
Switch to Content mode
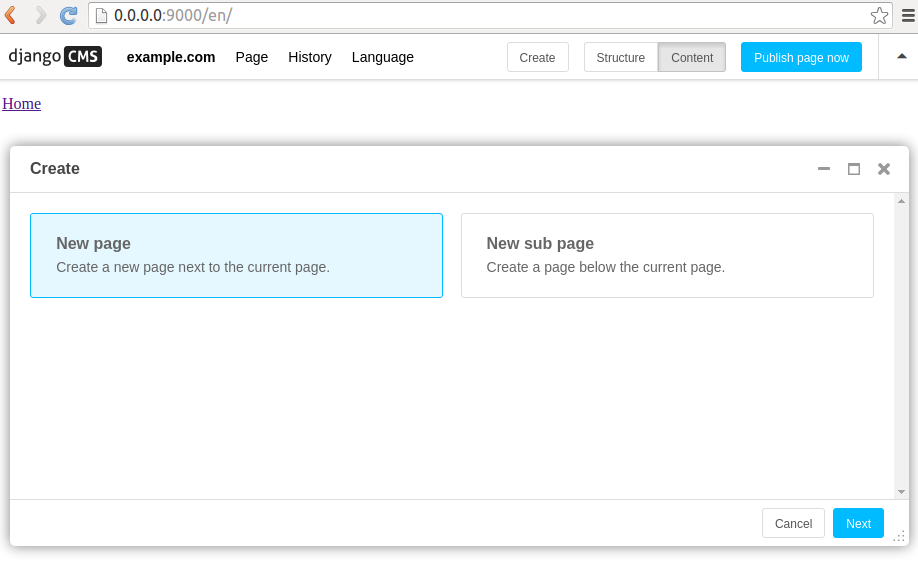[x=692, y=57]
